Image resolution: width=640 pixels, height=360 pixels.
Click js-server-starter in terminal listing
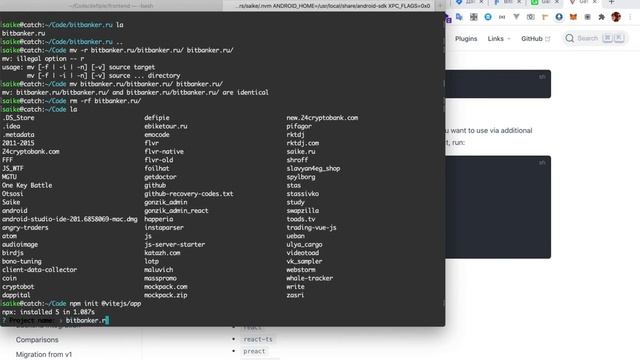(x=175, y=244)
